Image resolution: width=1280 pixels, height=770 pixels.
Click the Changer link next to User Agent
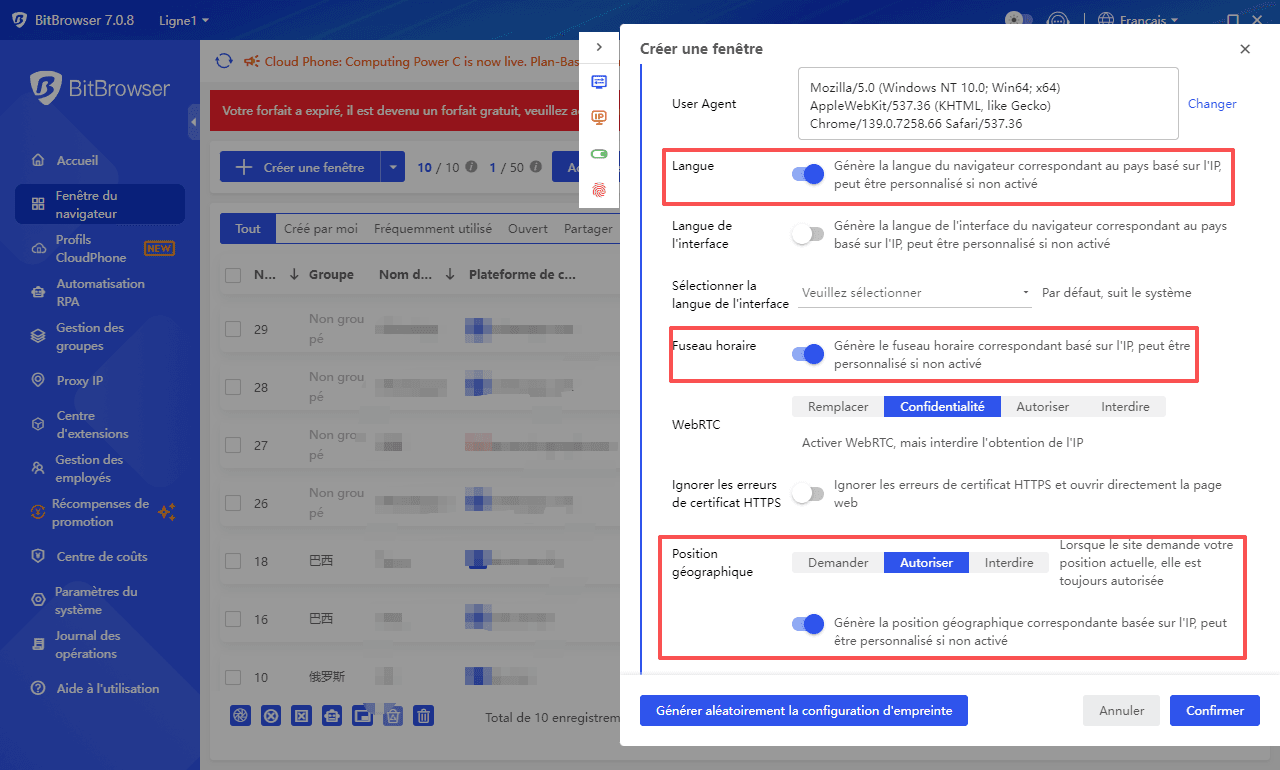tap(1211, 103)
